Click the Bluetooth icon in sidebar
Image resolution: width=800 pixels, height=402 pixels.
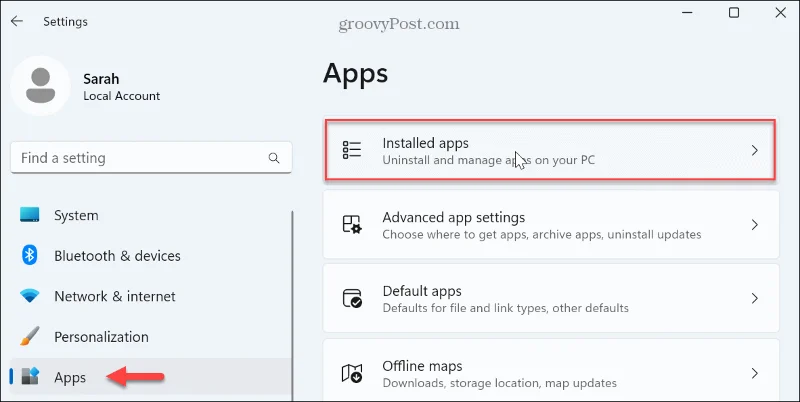30,255
